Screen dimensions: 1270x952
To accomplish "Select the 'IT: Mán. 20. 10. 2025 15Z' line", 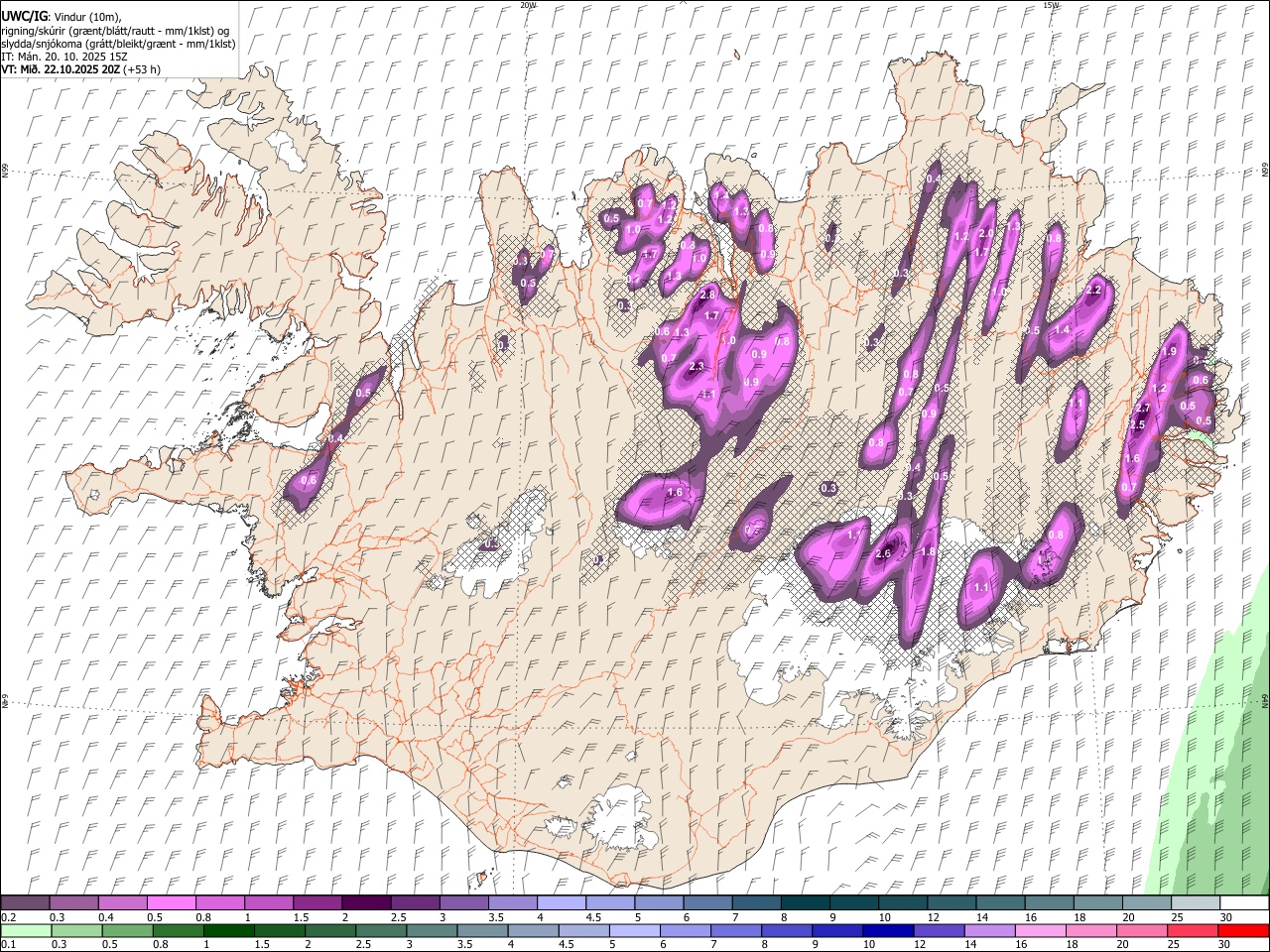I will [64, 57].
